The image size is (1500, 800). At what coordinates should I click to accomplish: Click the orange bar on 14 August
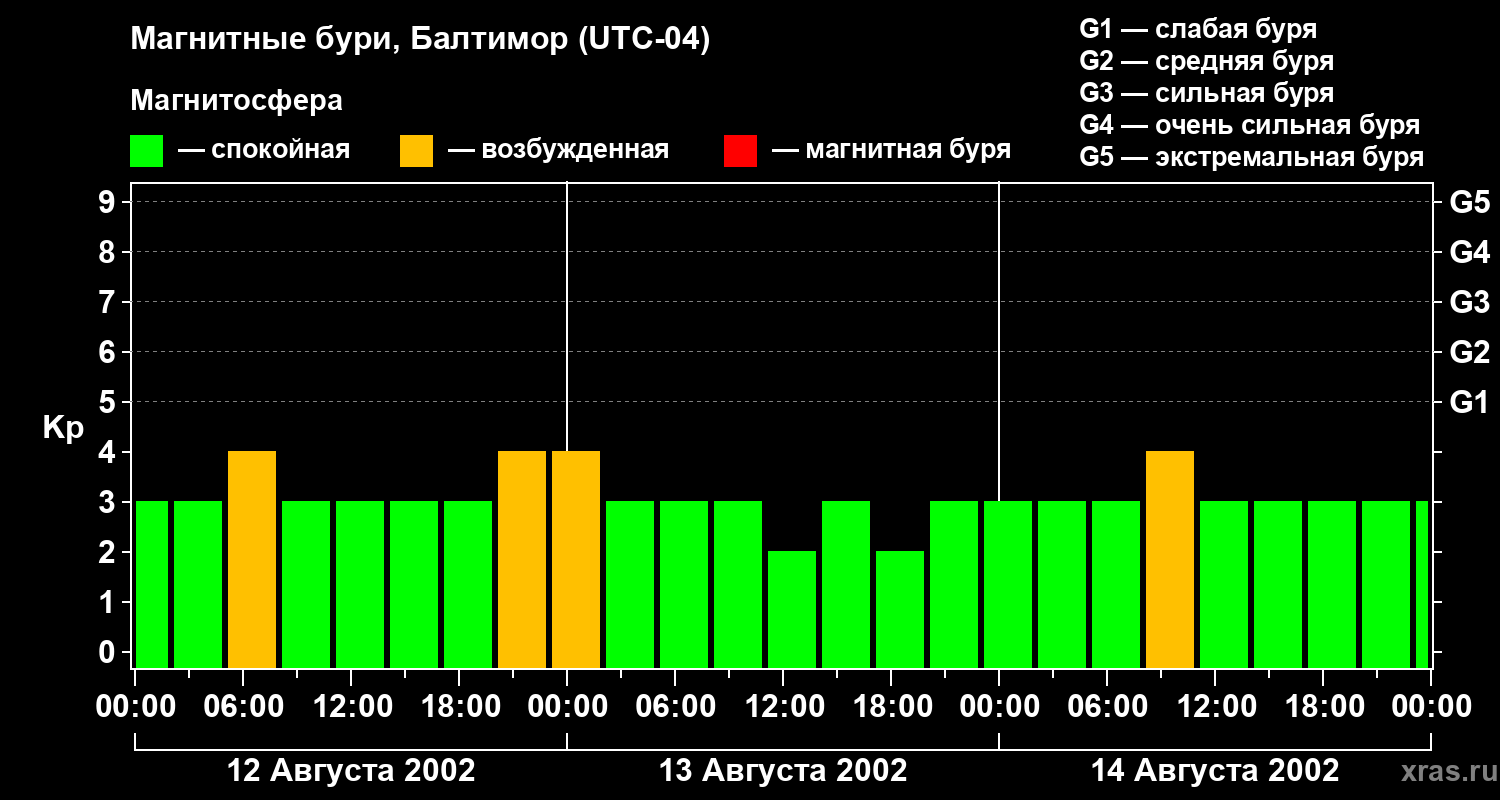click(x=1170, y=559)
